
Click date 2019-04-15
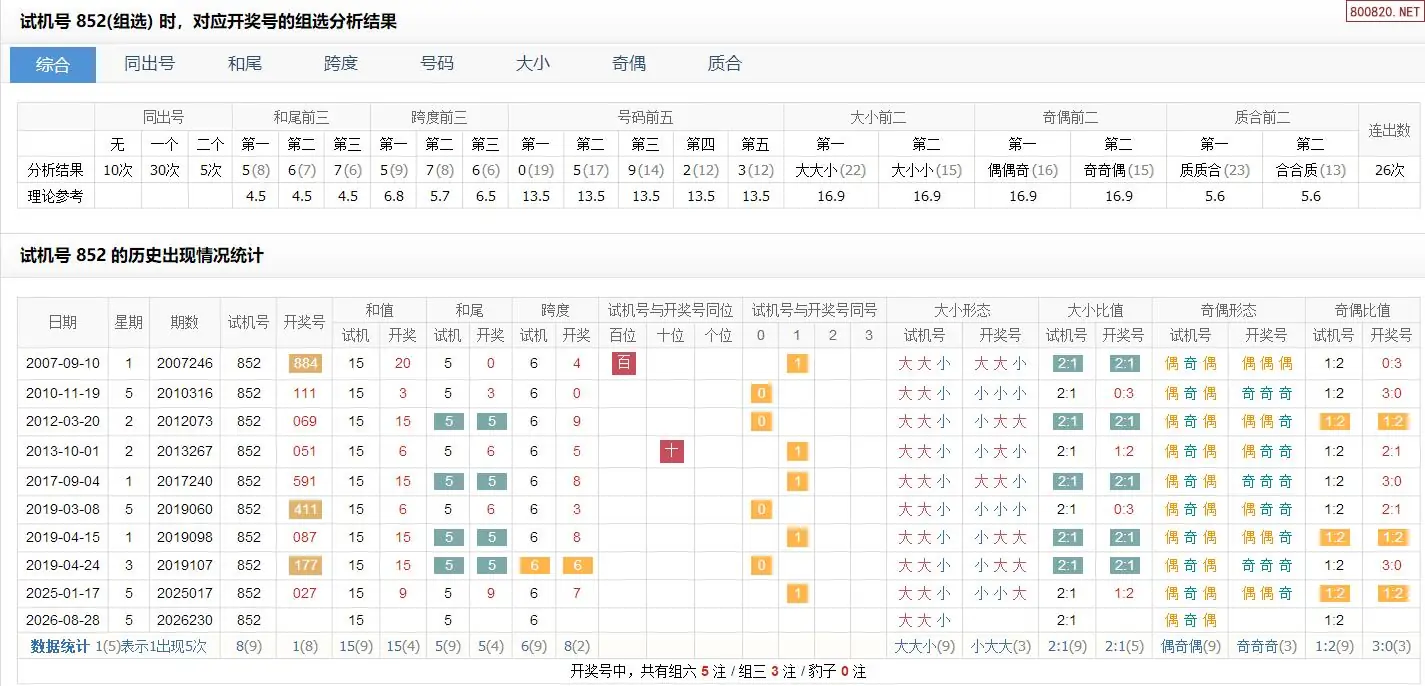pyautogui.click(x=63, y=538)
